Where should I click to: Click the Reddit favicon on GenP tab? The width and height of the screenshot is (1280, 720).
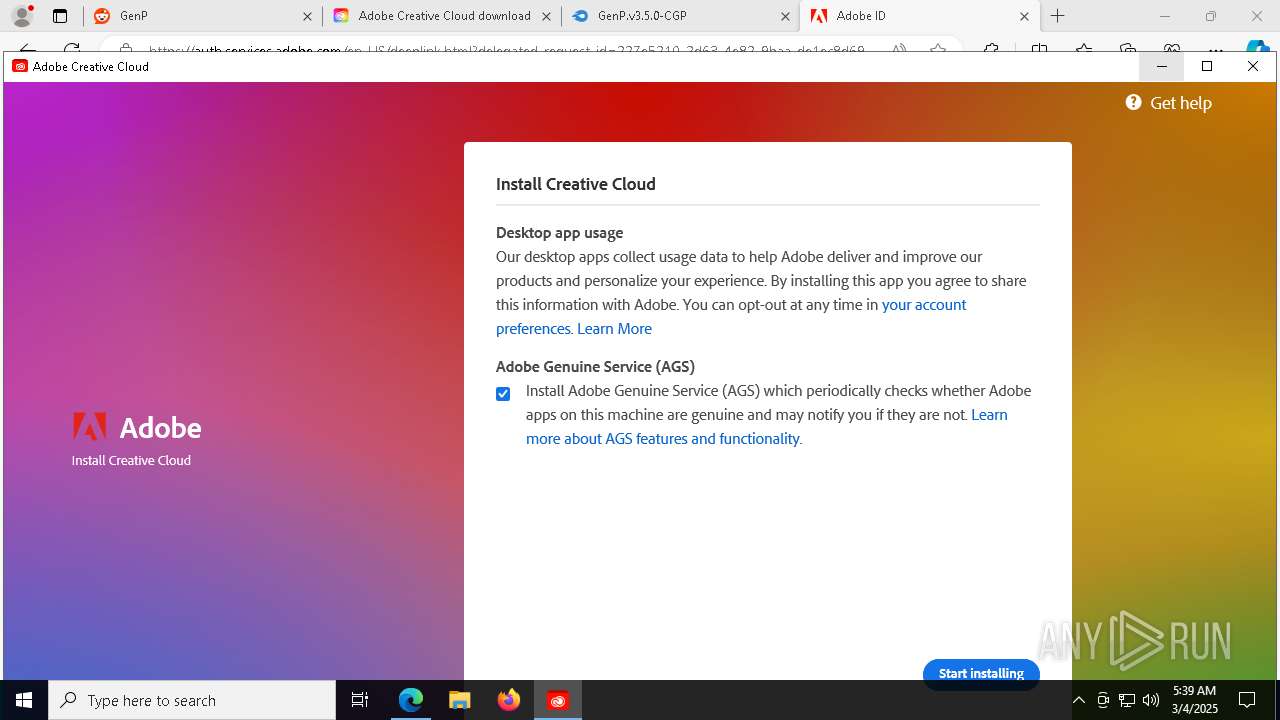click(x=101, y=16)
